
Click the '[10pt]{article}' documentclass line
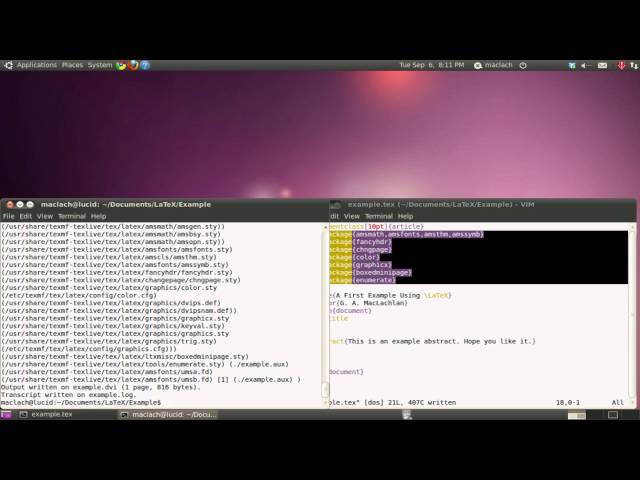pyautogui.click(x=376, y=227)
